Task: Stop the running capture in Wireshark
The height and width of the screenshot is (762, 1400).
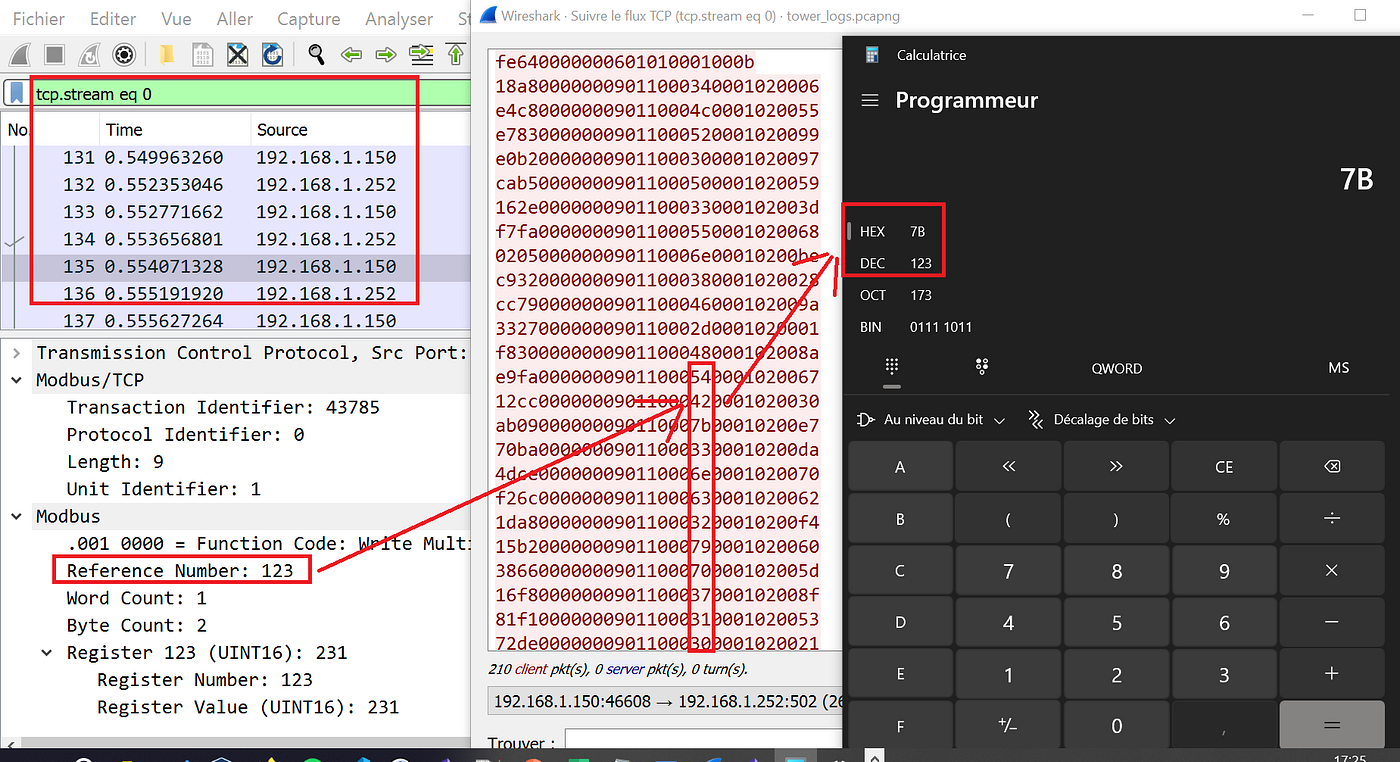Action: point(55,54)
